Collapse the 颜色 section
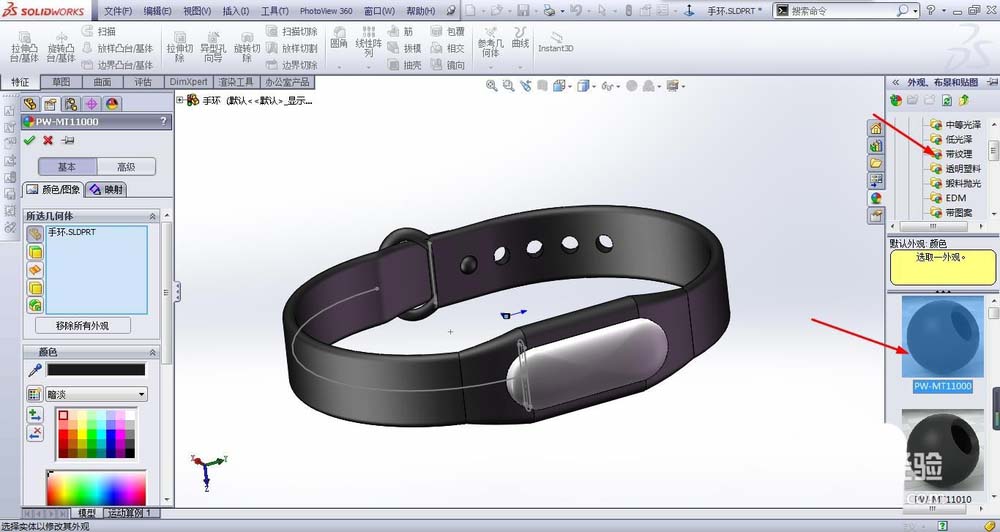This screenshot has height=532, width=1000. [152, 352]
